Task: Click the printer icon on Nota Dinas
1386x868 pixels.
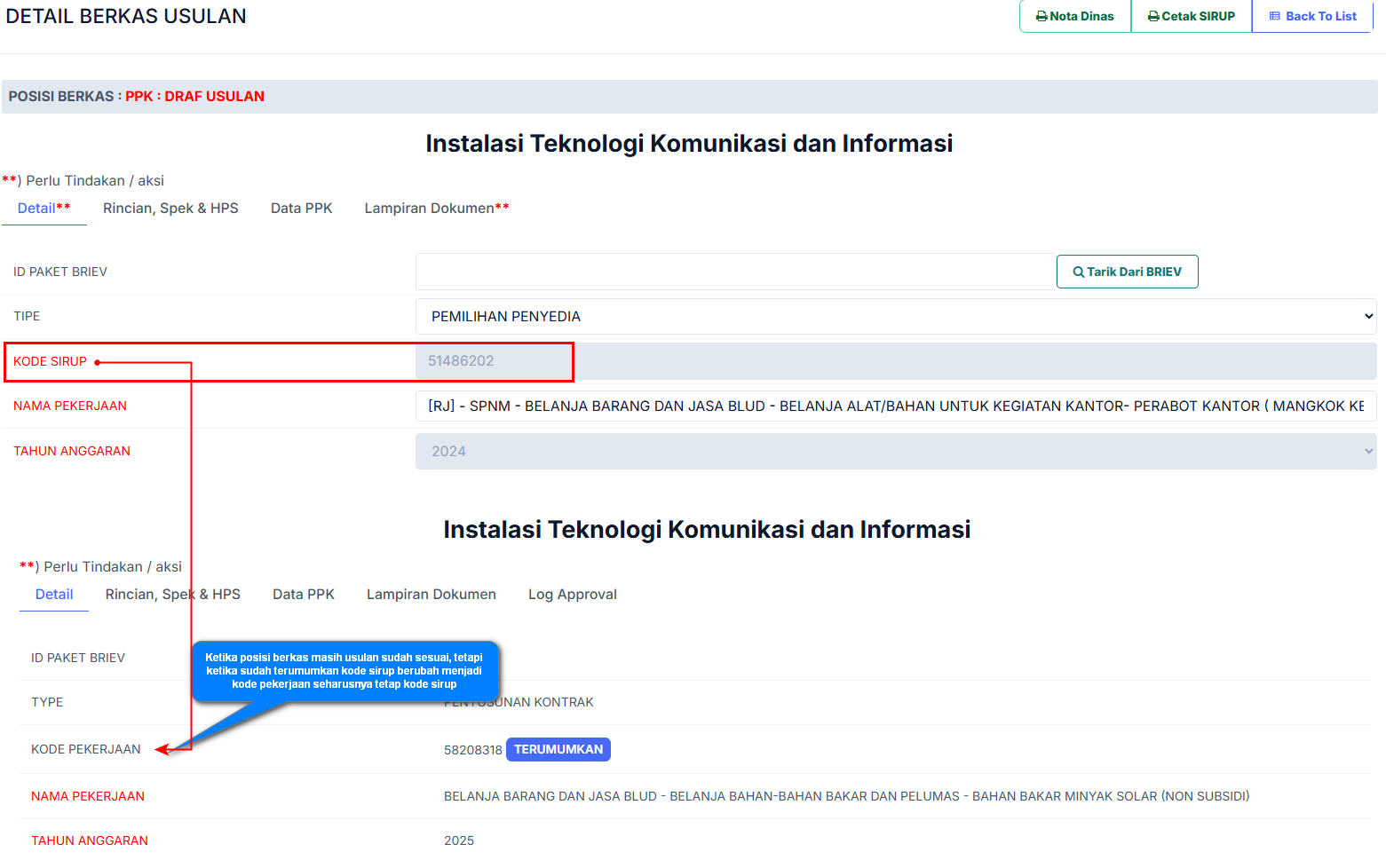Action: [x=1041, y=17]
